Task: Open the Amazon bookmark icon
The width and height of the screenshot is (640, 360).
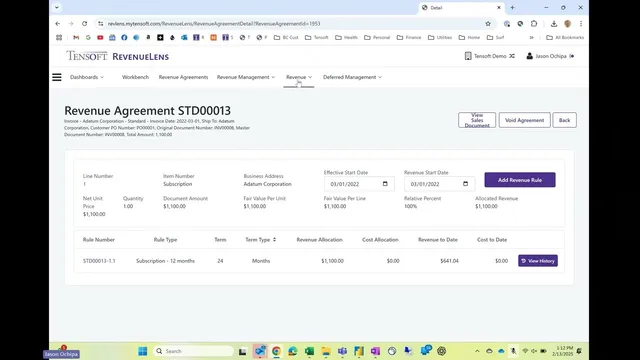Action: (x=148, y=37)
